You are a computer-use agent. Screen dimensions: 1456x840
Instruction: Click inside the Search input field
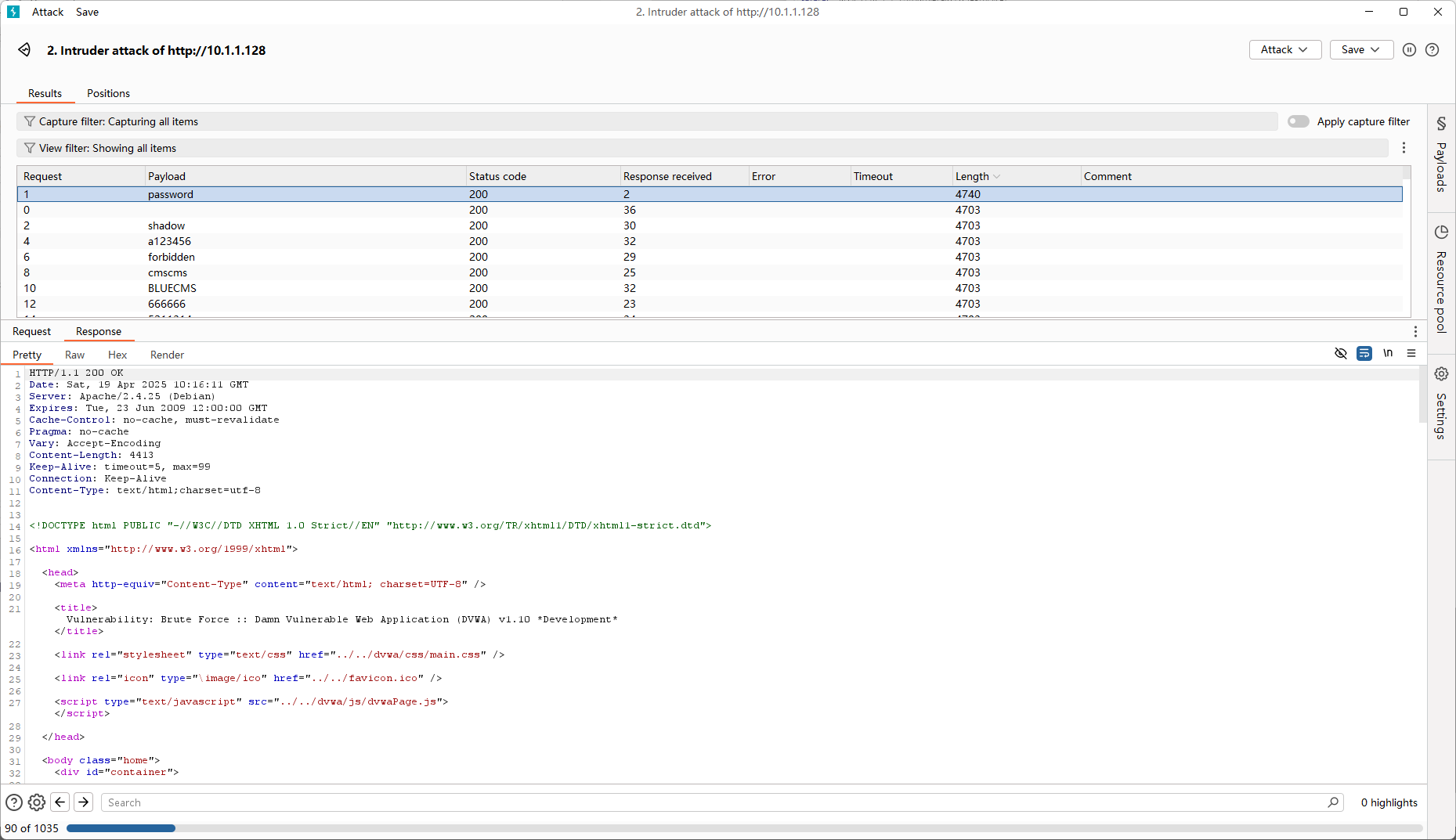pyautogui.click(x=714, y=802)
